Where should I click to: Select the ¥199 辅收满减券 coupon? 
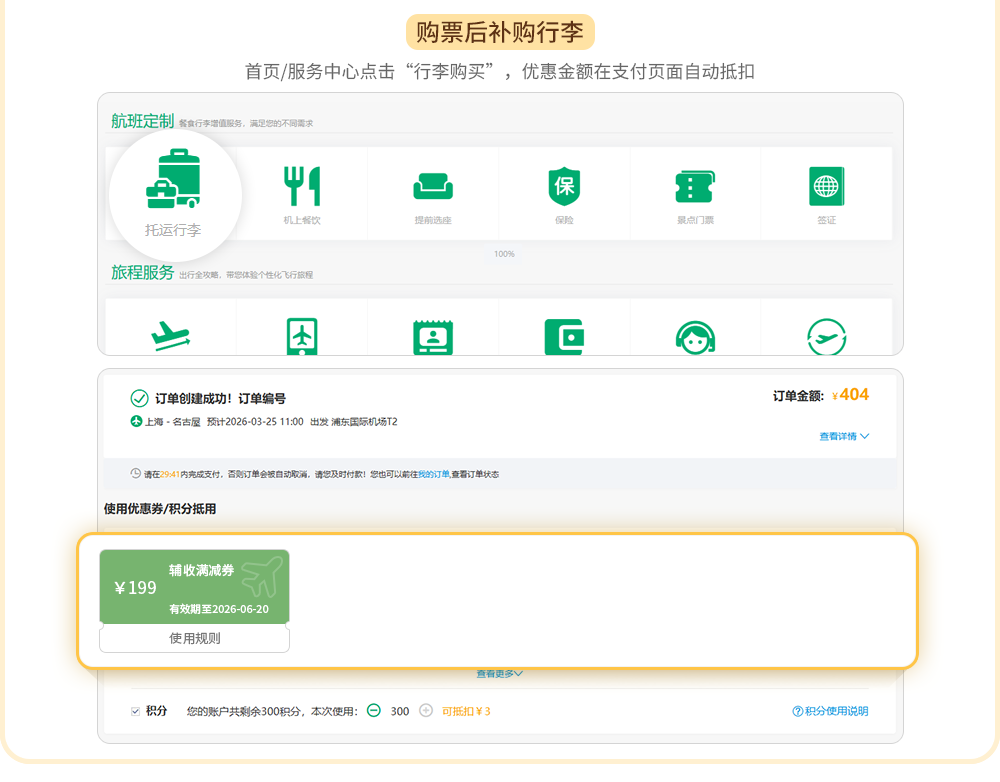click(195, 587)
